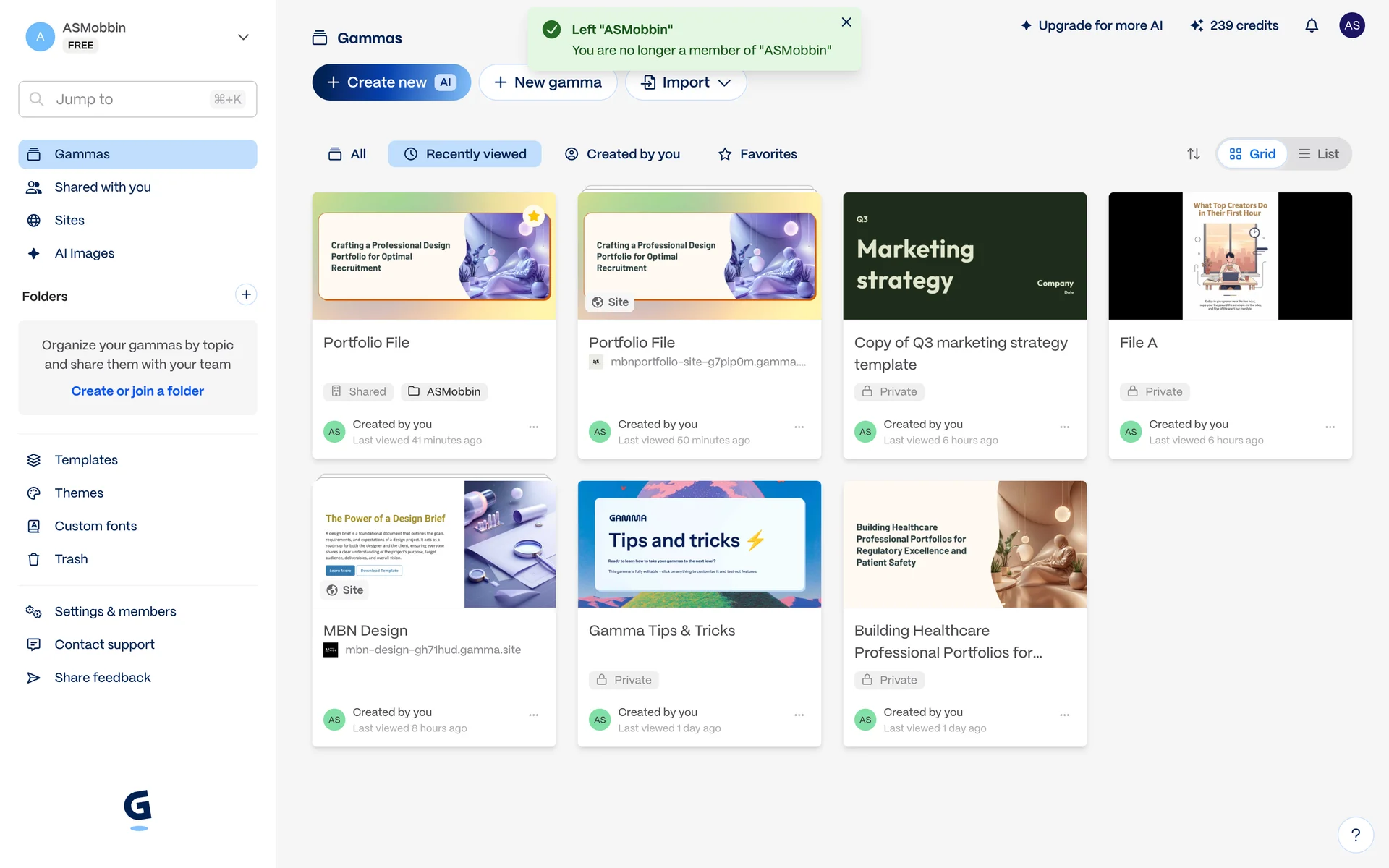Viewport: 1389px width, 868px height.
Task: Open the help question mark button
Action: [1355, 835]
